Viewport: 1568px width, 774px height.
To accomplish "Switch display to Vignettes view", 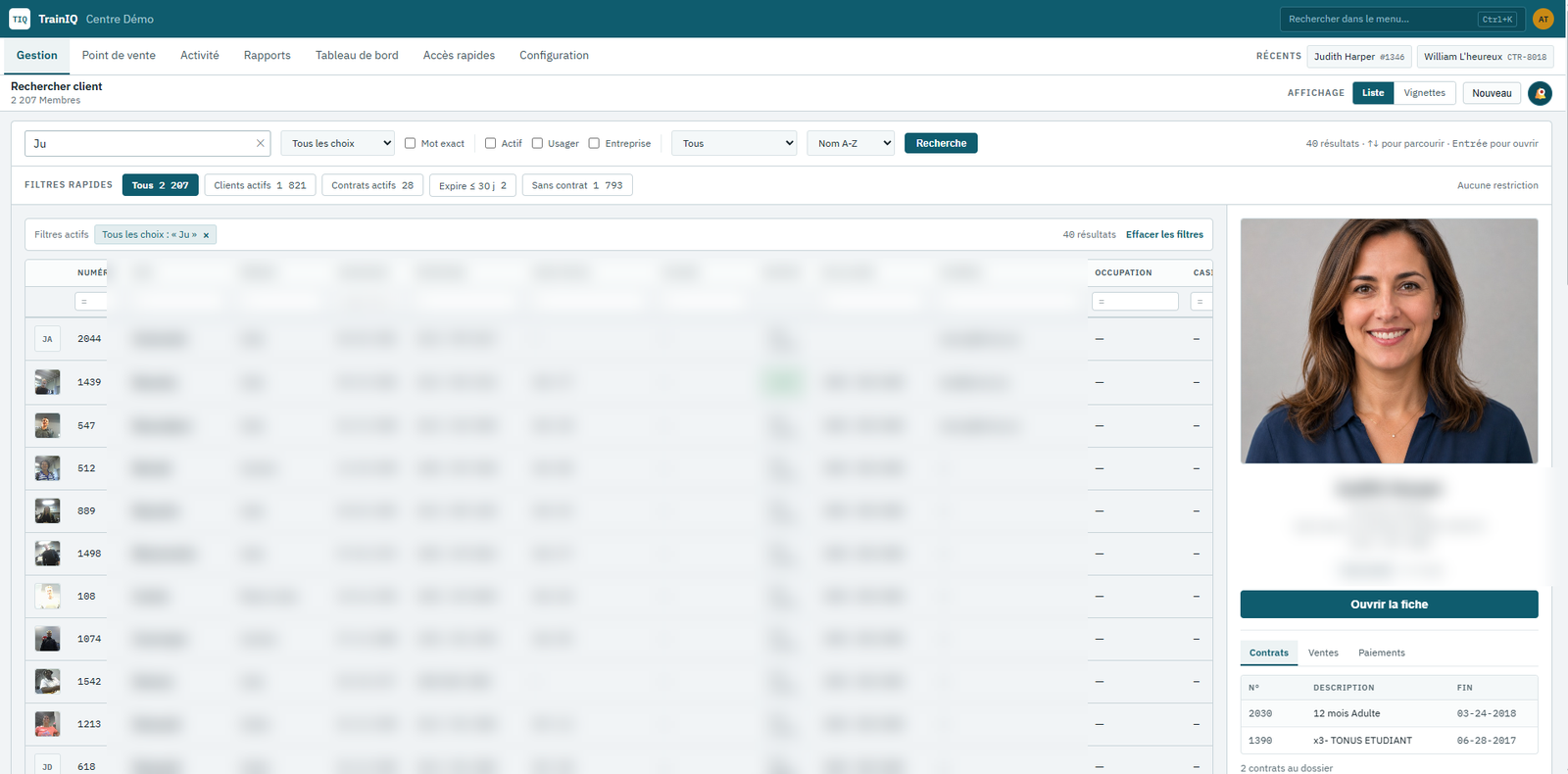I will [1424, 93].
